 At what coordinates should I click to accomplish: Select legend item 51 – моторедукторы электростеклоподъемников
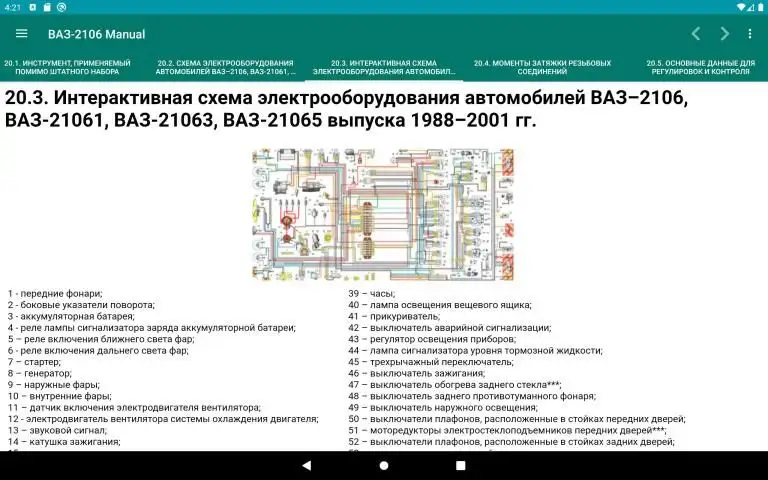click(507, 431)
